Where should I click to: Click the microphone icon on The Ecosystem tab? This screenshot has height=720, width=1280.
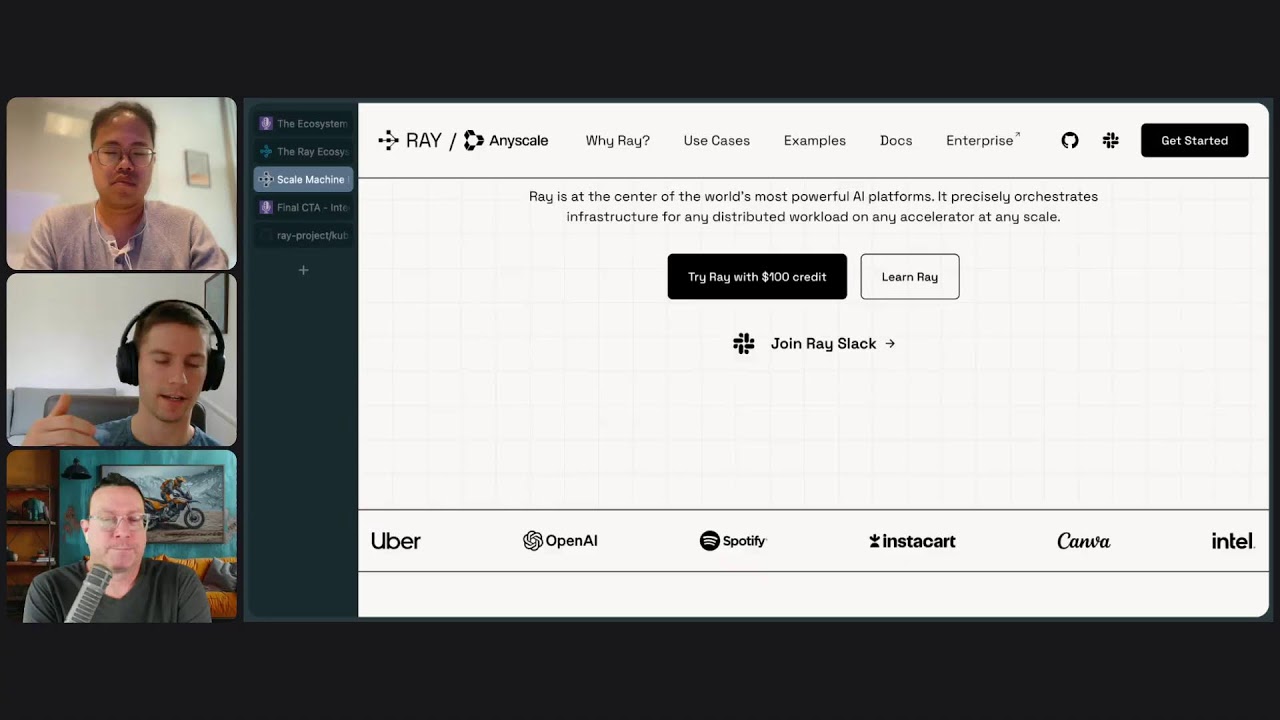click(266, 124)
